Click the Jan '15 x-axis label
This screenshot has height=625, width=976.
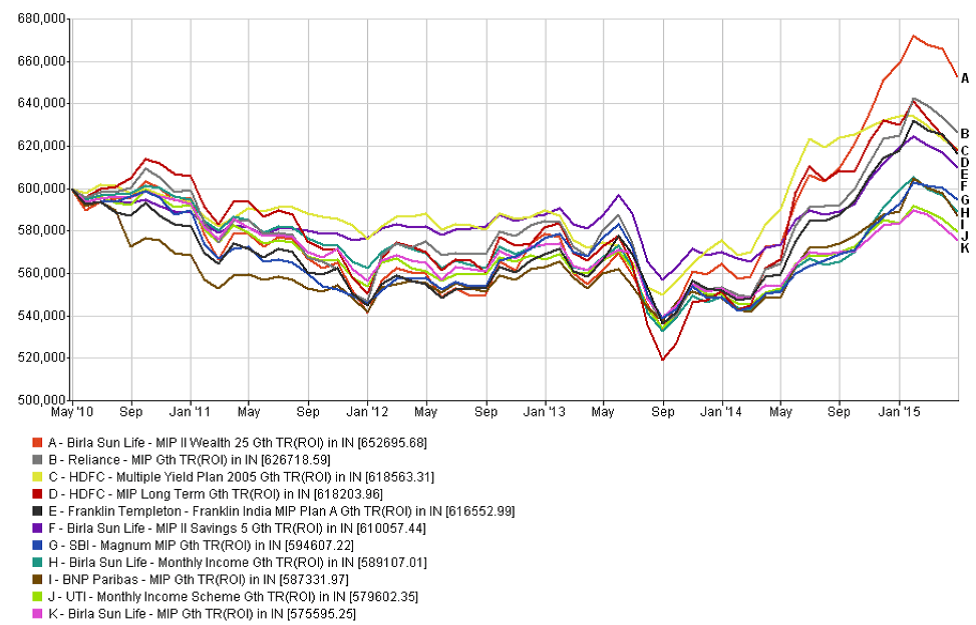(x=899, y=412)
